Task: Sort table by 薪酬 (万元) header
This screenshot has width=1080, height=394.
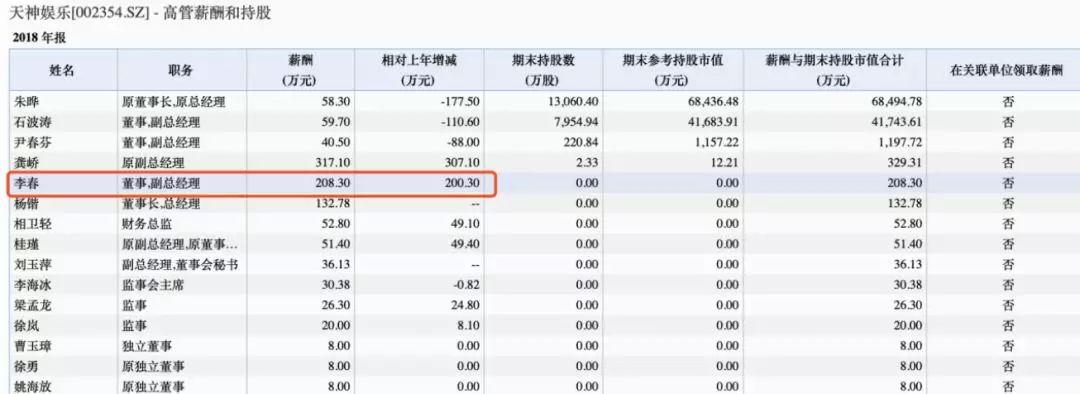Action: tap(299, 70)
